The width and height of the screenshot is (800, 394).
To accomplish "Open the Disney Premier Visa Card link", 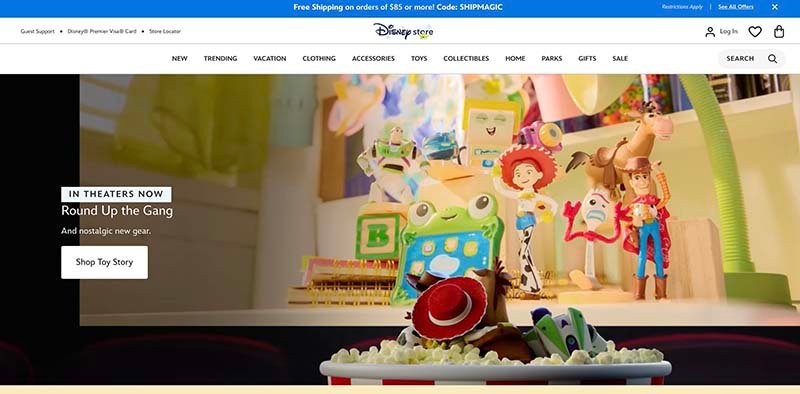I will coord(102,32).
